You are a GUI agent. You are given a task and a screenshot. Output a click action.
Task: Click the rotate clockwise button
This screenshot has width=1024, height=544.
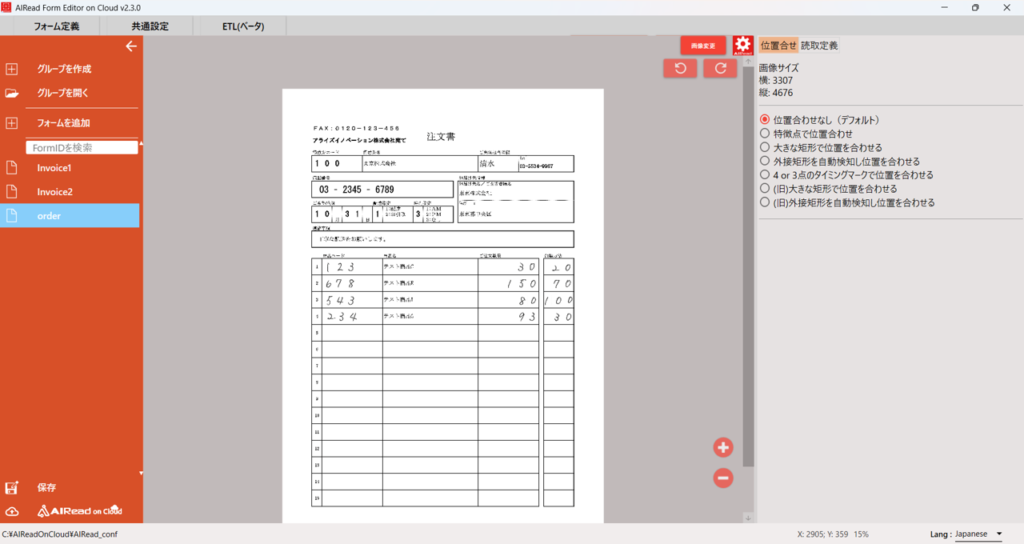pyautogui.click(x=720, y=68)
